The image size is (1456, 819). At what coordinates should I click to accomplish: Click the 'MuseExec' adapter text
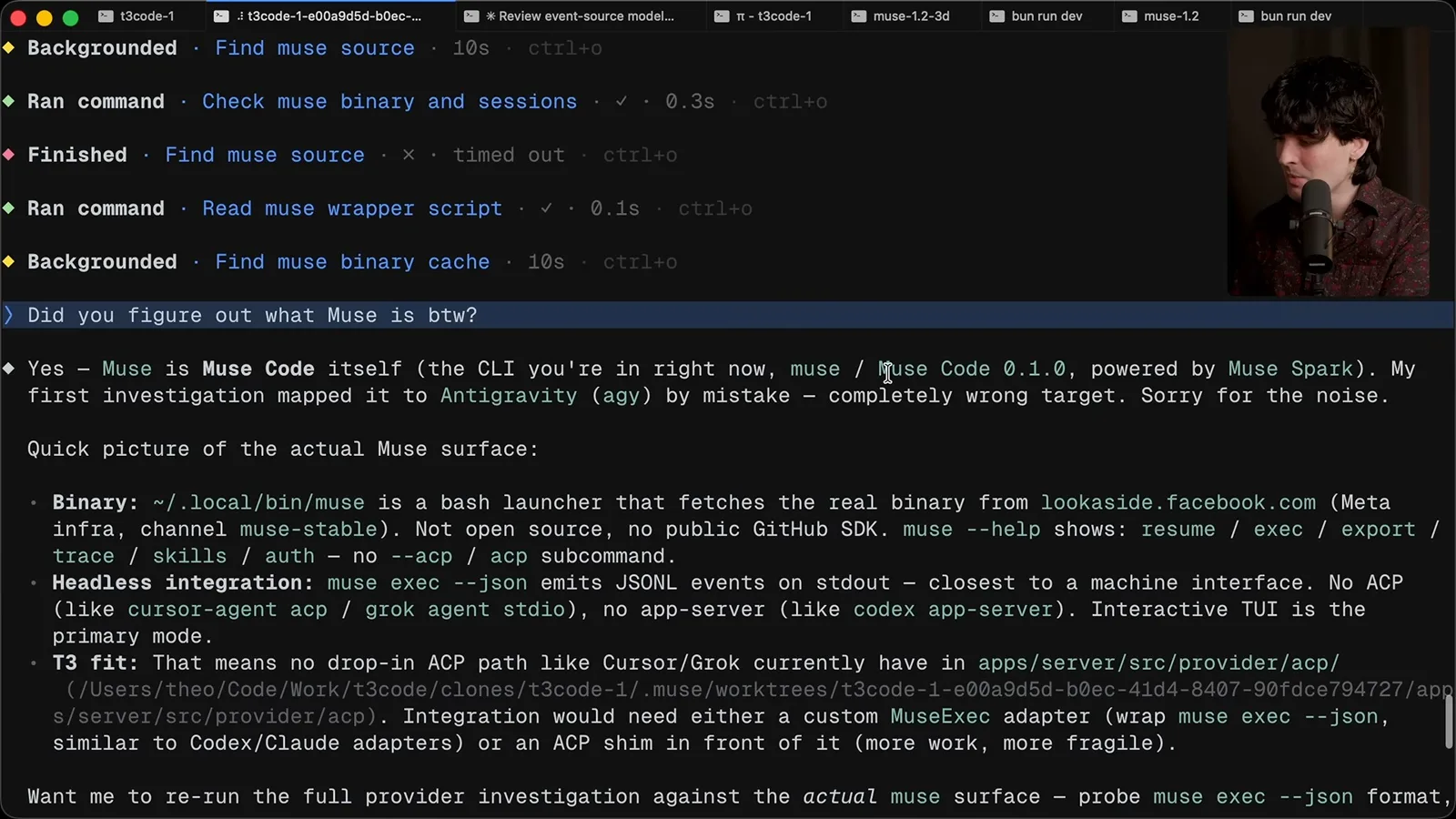click(940, 717)
